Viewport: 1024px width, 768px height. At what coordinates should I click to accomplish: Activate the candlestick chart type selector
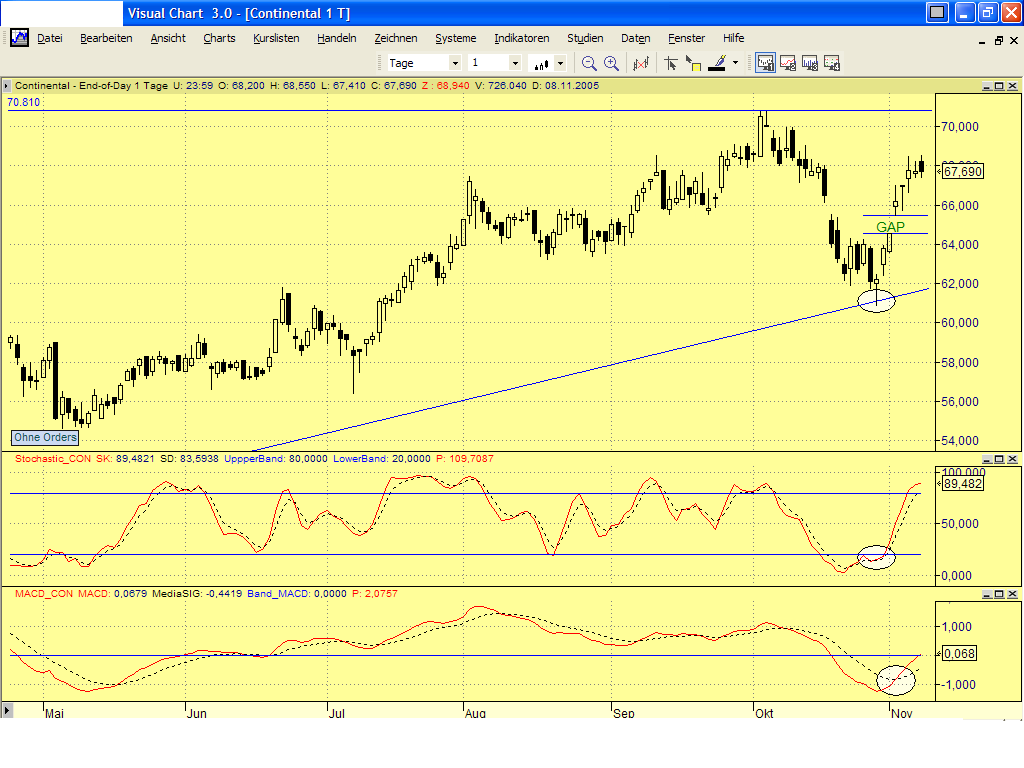pyautogui.click(x=541, y=62)
